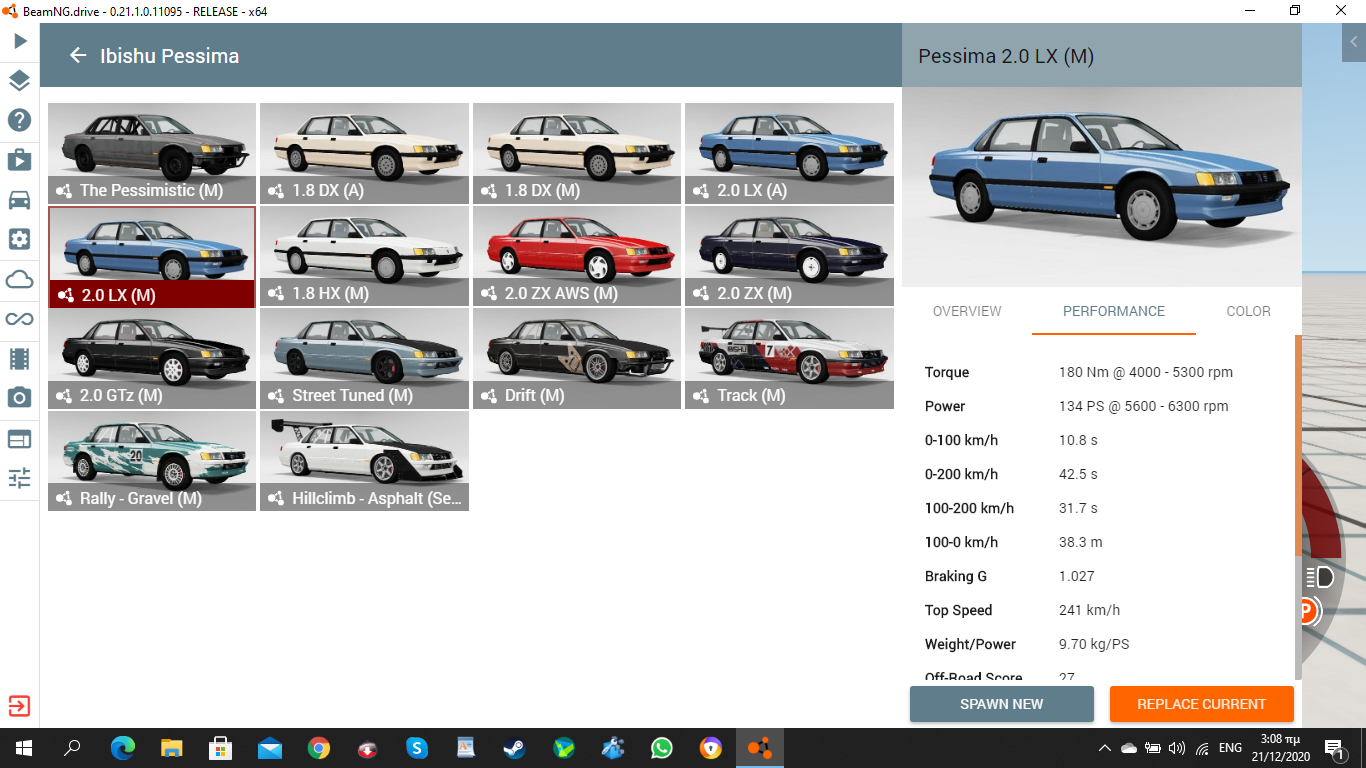
Task: Select the highlighted 2.0 LX (M) configuration
Action: tap(152, 257)
